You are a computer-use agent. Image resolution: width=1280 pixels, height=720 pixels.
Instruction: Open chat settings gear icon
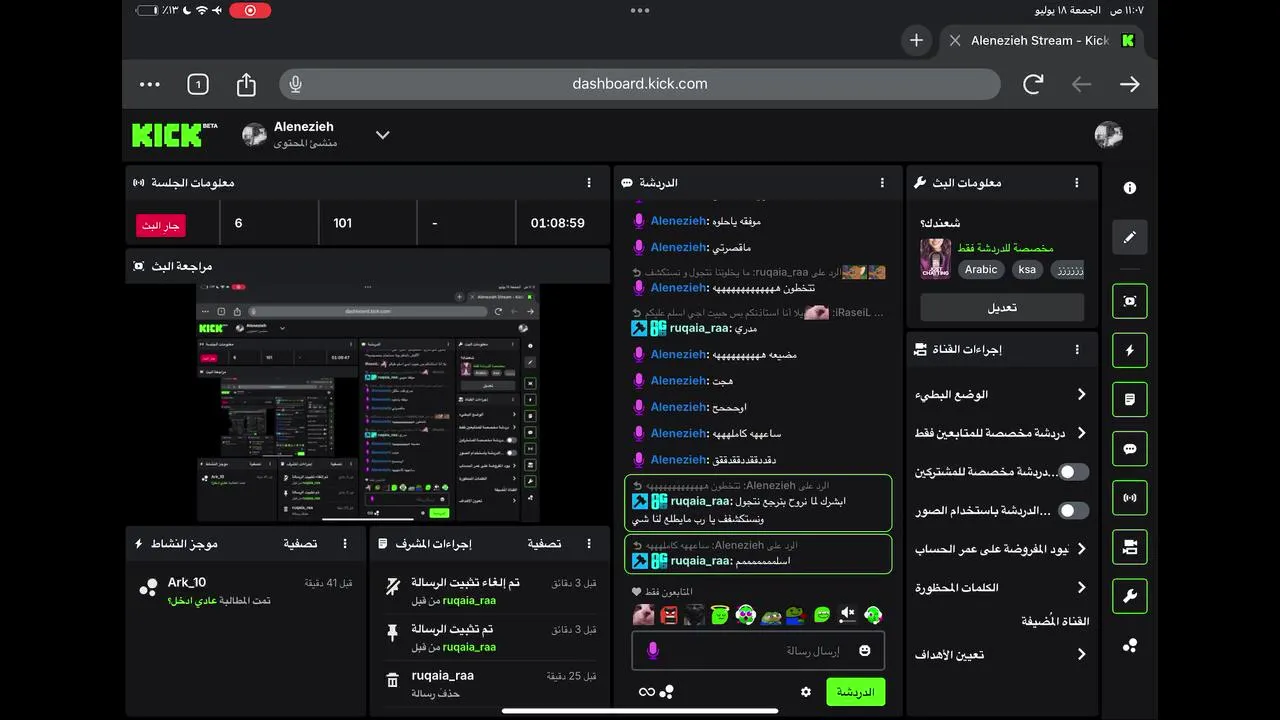pyautogui.click(x=806, y=692)
